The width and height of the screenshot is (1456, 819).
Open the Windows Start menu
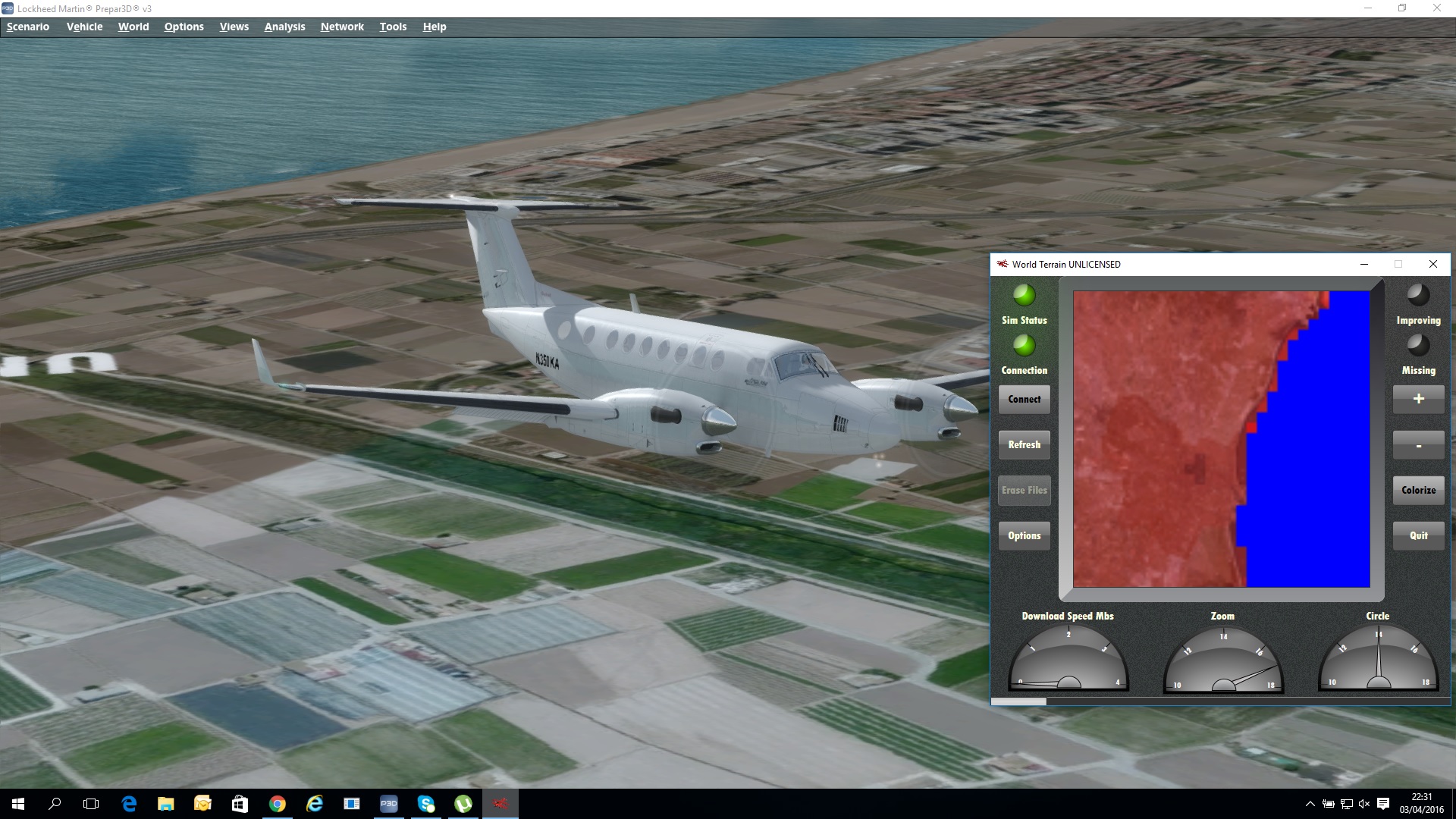[x=18, y=804]
